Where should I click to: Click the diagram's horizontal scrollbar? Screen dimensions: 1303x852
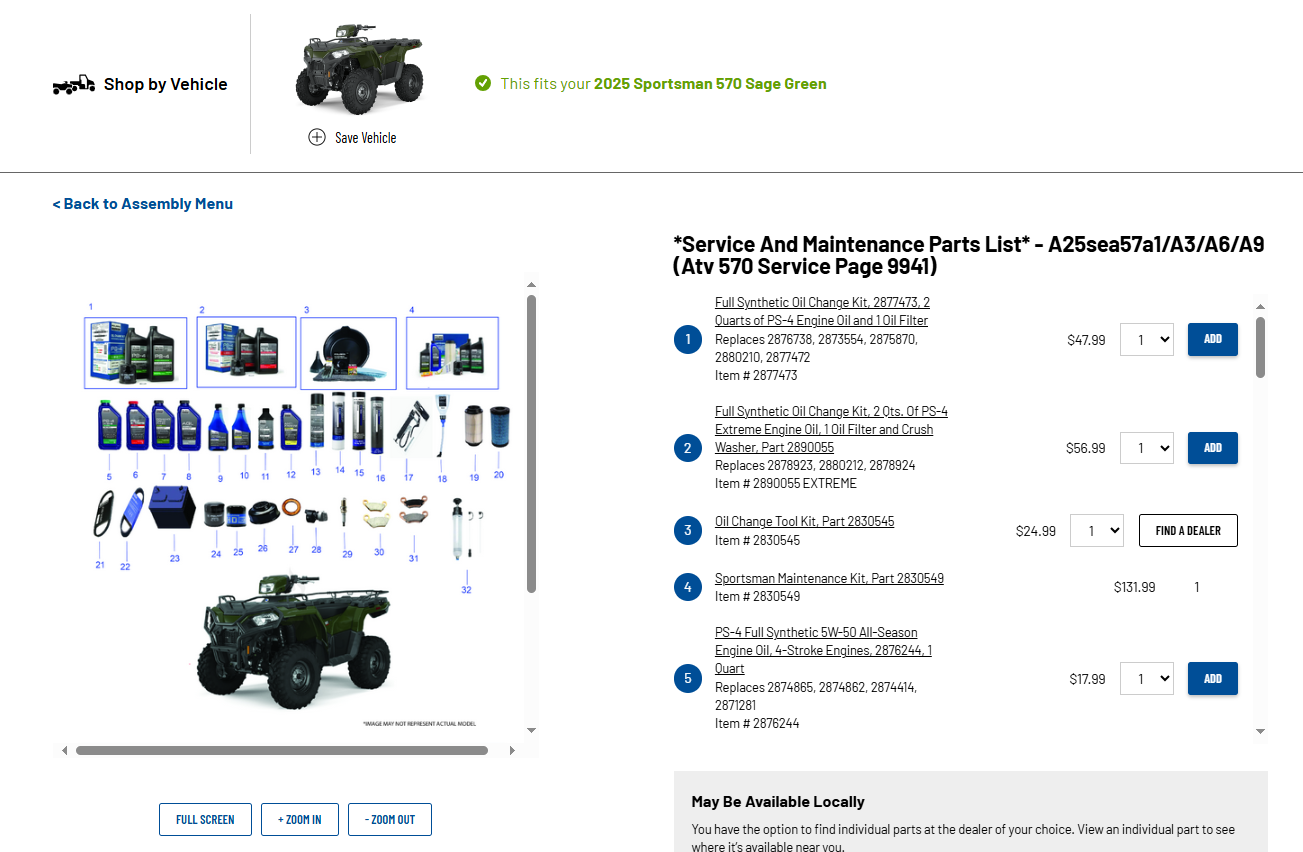(282, 750)
